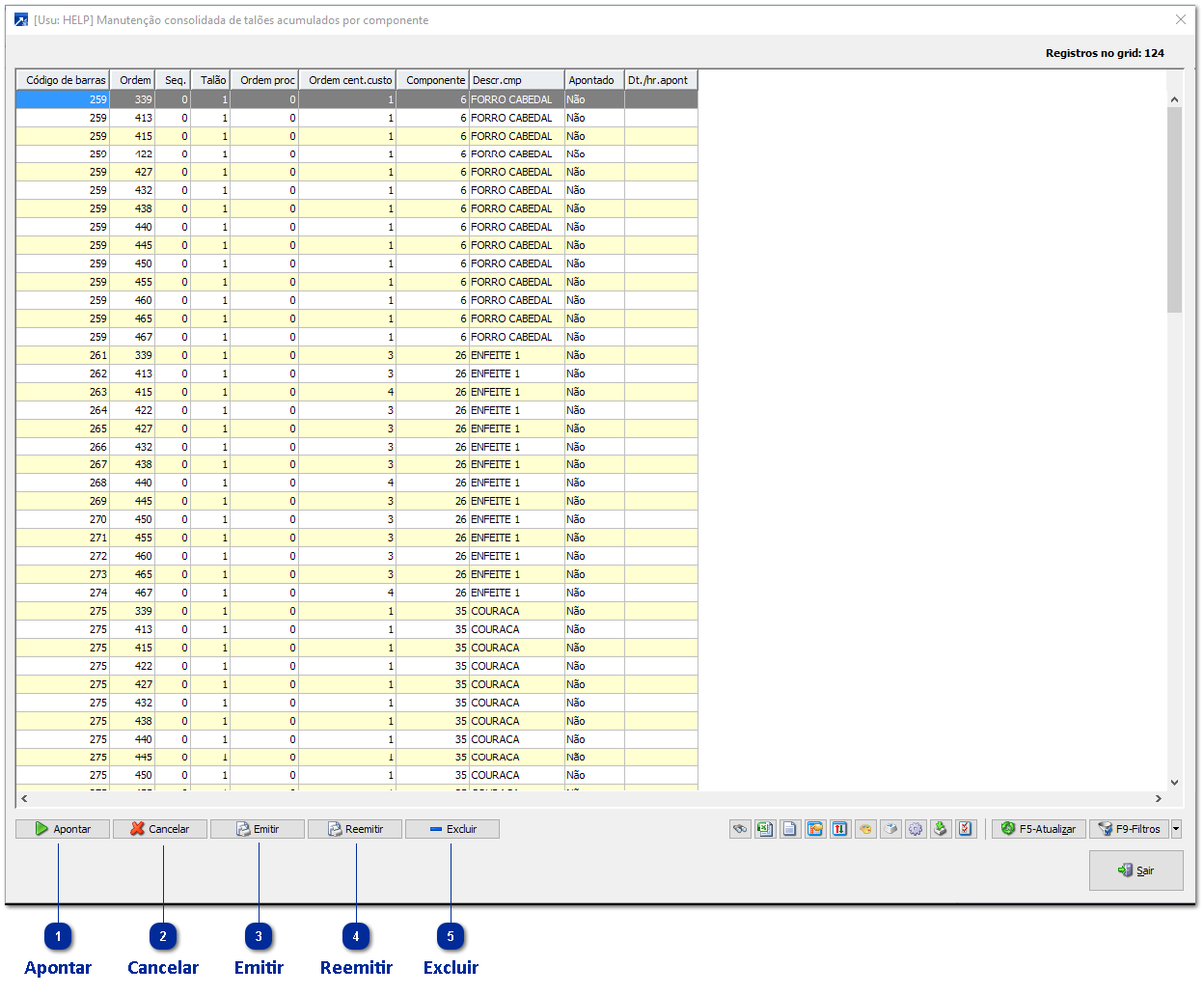Click the blank document icon in toolbar
This screenshot has width=1204, height=995.
790,829
